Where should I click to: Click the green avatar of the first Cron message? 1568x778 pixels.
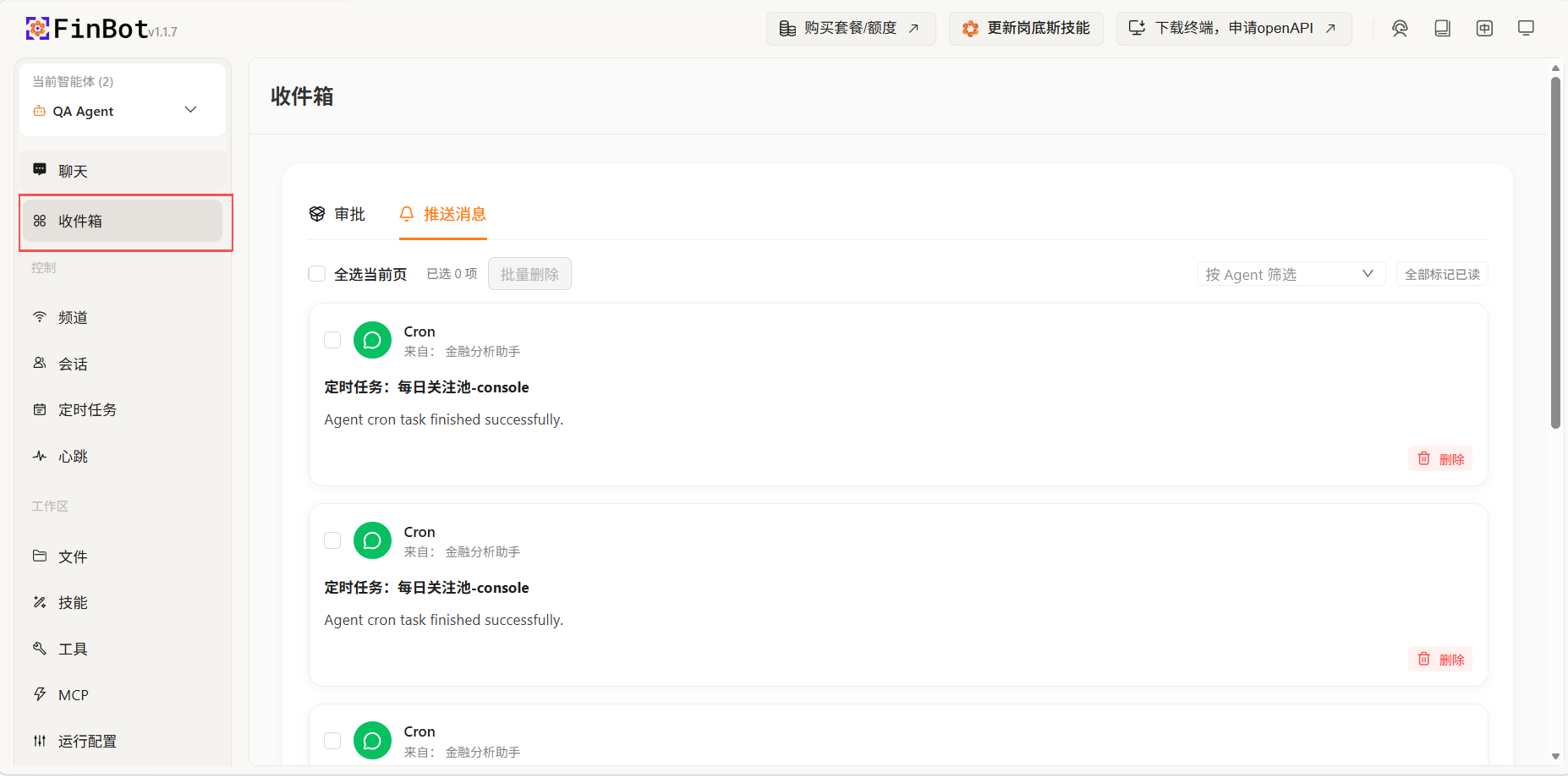click(x=372, y=340)
